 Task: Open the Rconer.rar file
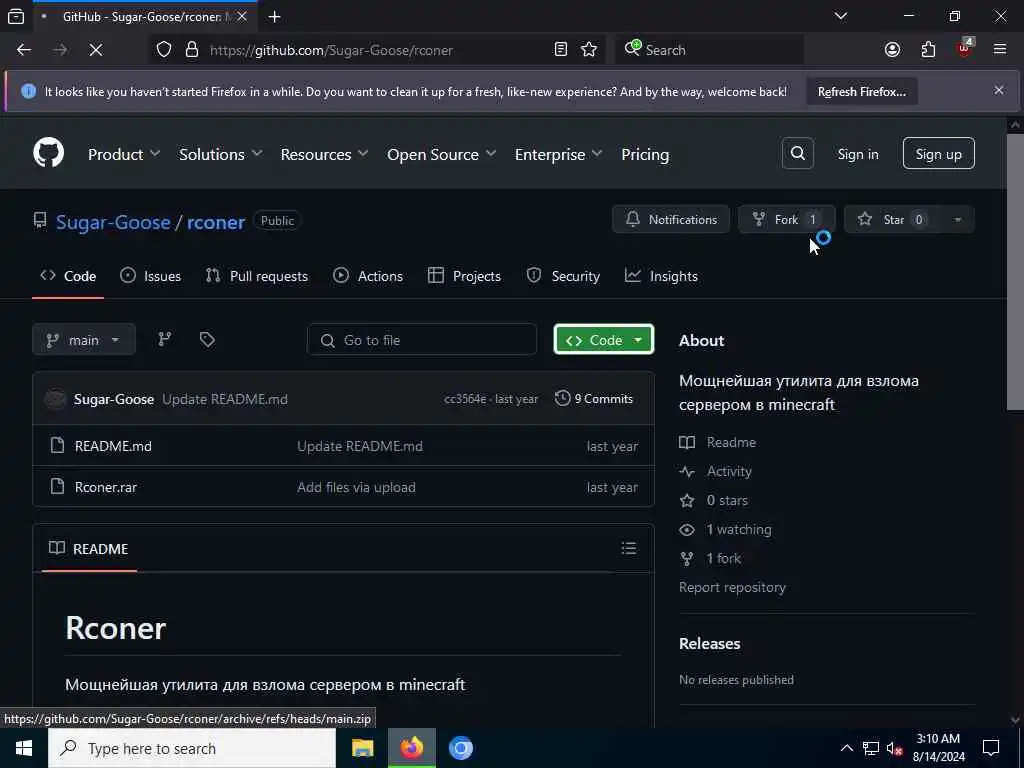(x=106, y=487)
